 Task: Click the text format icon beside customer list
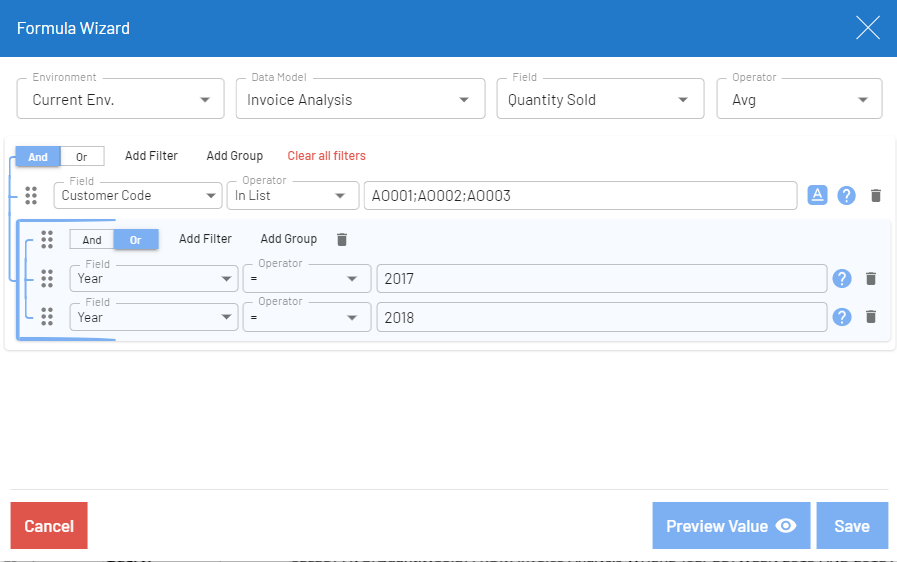817,196
